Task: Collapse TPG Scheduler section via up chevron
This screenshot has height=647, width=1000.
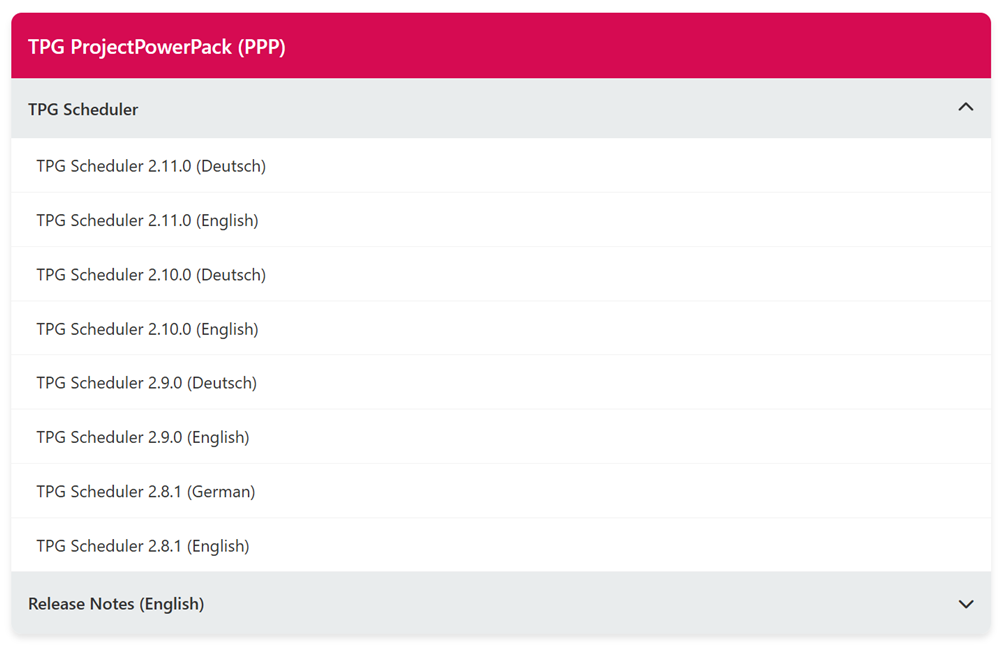Action: point(965,107)
